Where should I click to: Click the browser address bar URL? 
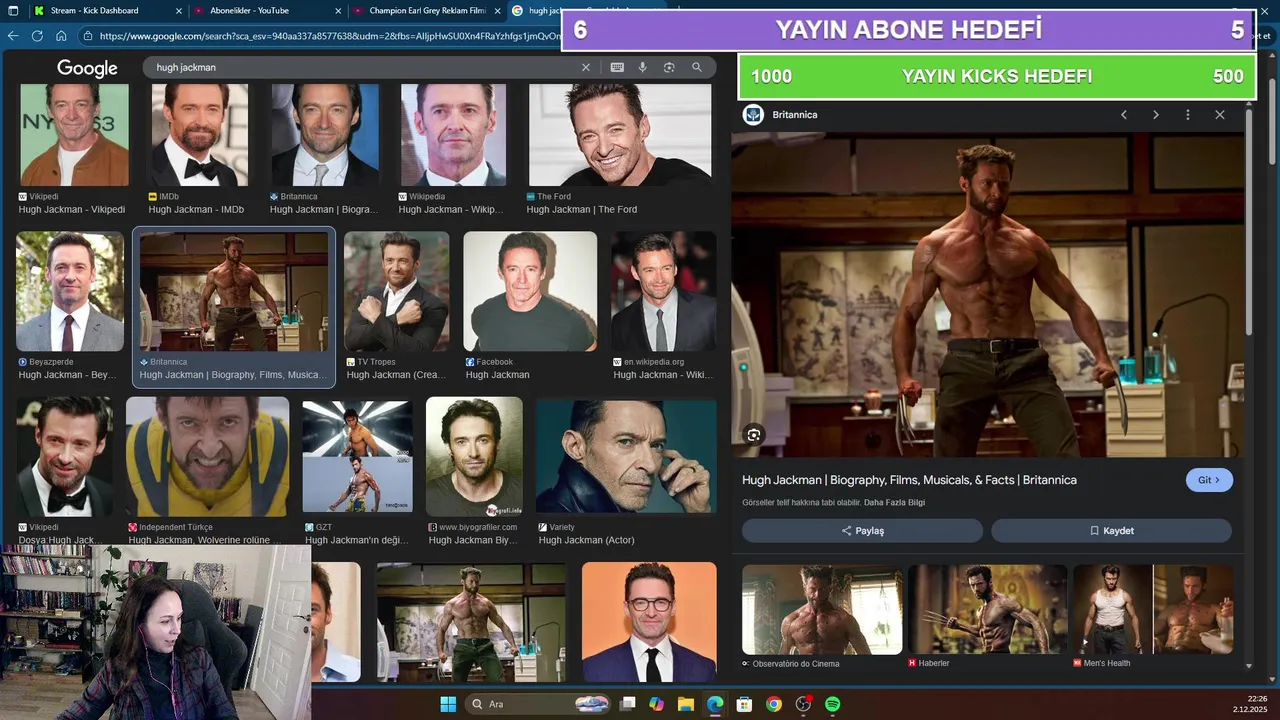pyautogui.click(x=330, y=36)
